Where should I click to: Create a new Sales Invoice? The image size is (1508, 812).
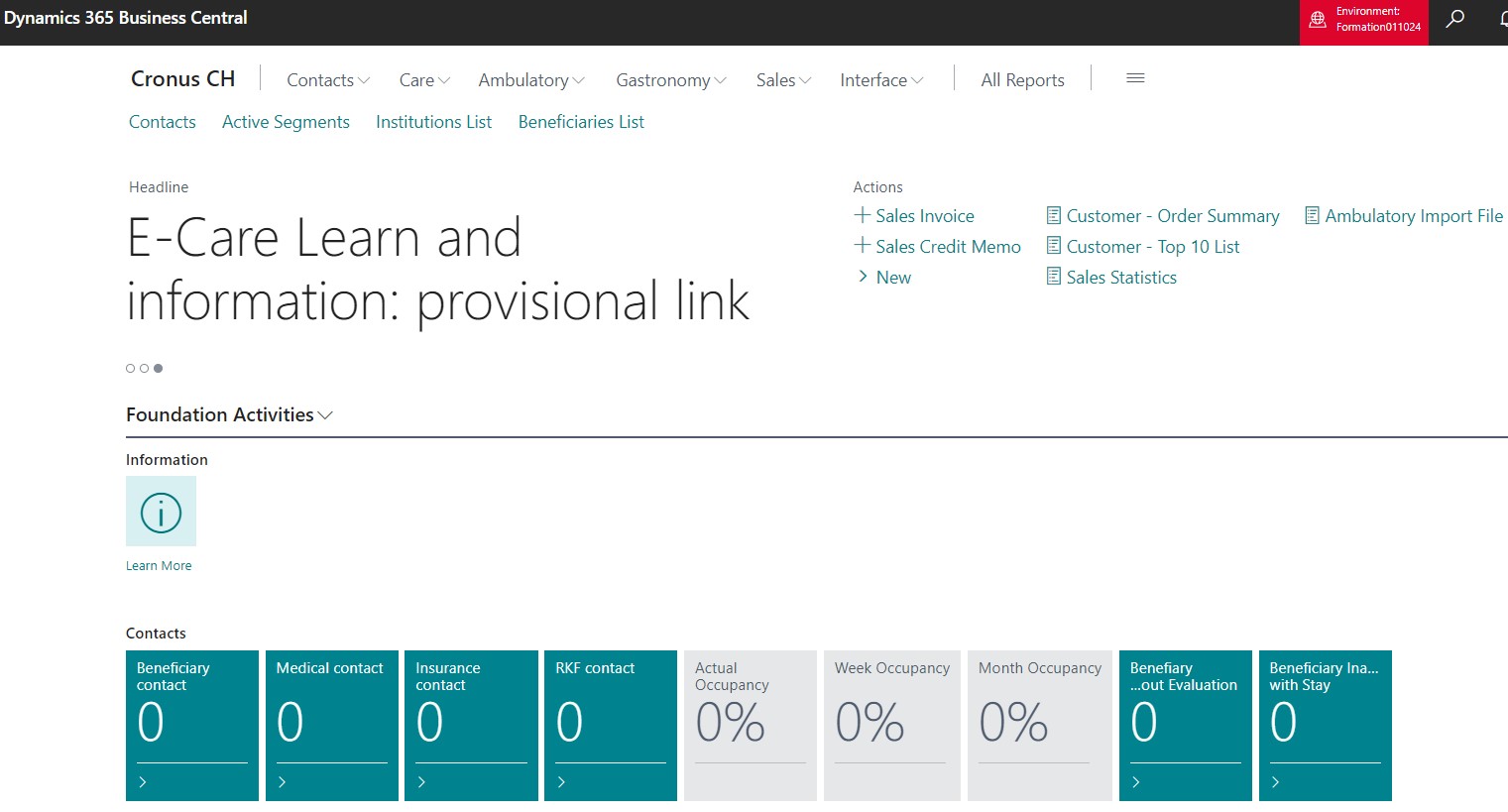point(925,216)
